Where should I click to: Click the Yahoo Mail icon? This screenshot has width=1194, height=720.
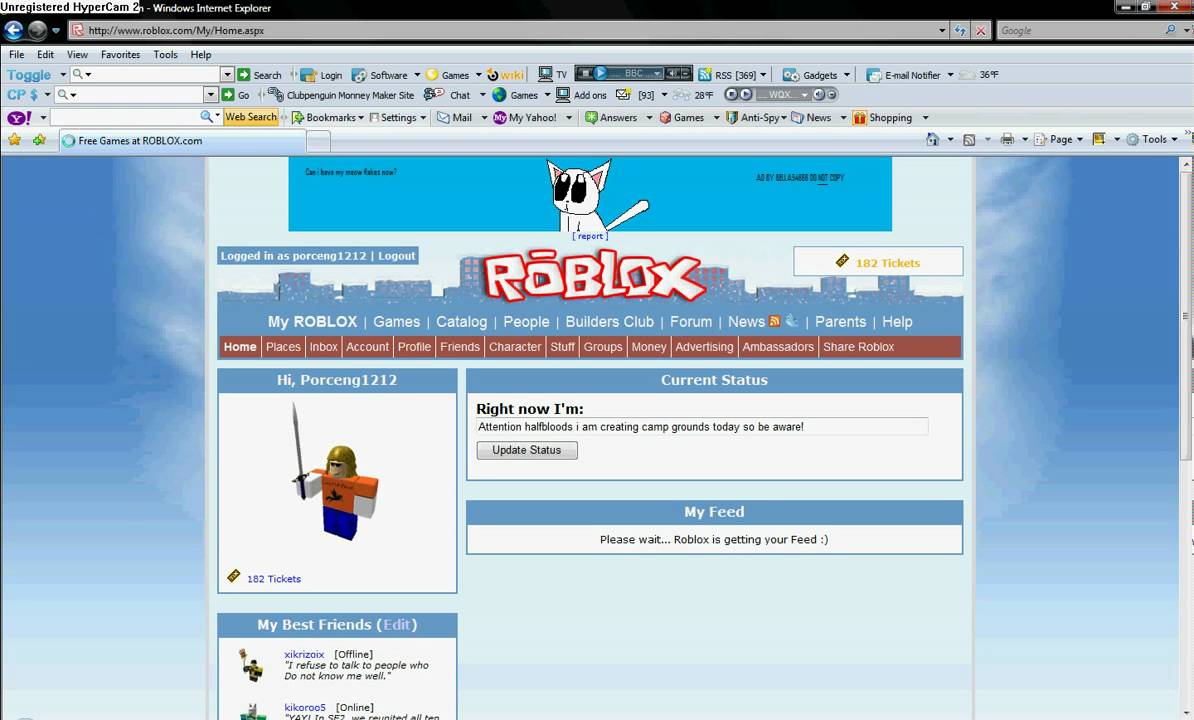coord(443,117)
